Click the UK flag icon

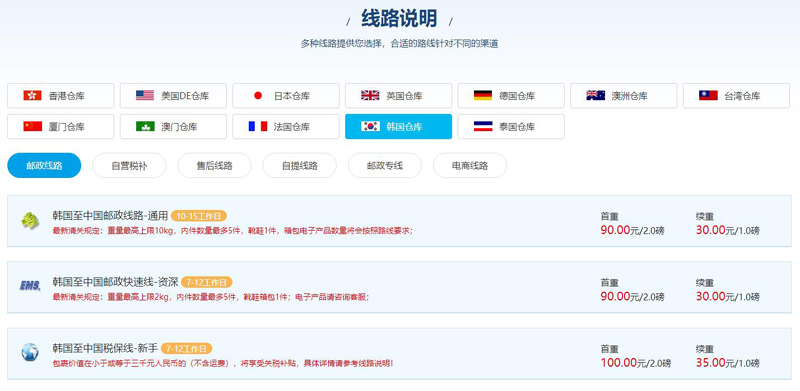(x=370, y=95)
